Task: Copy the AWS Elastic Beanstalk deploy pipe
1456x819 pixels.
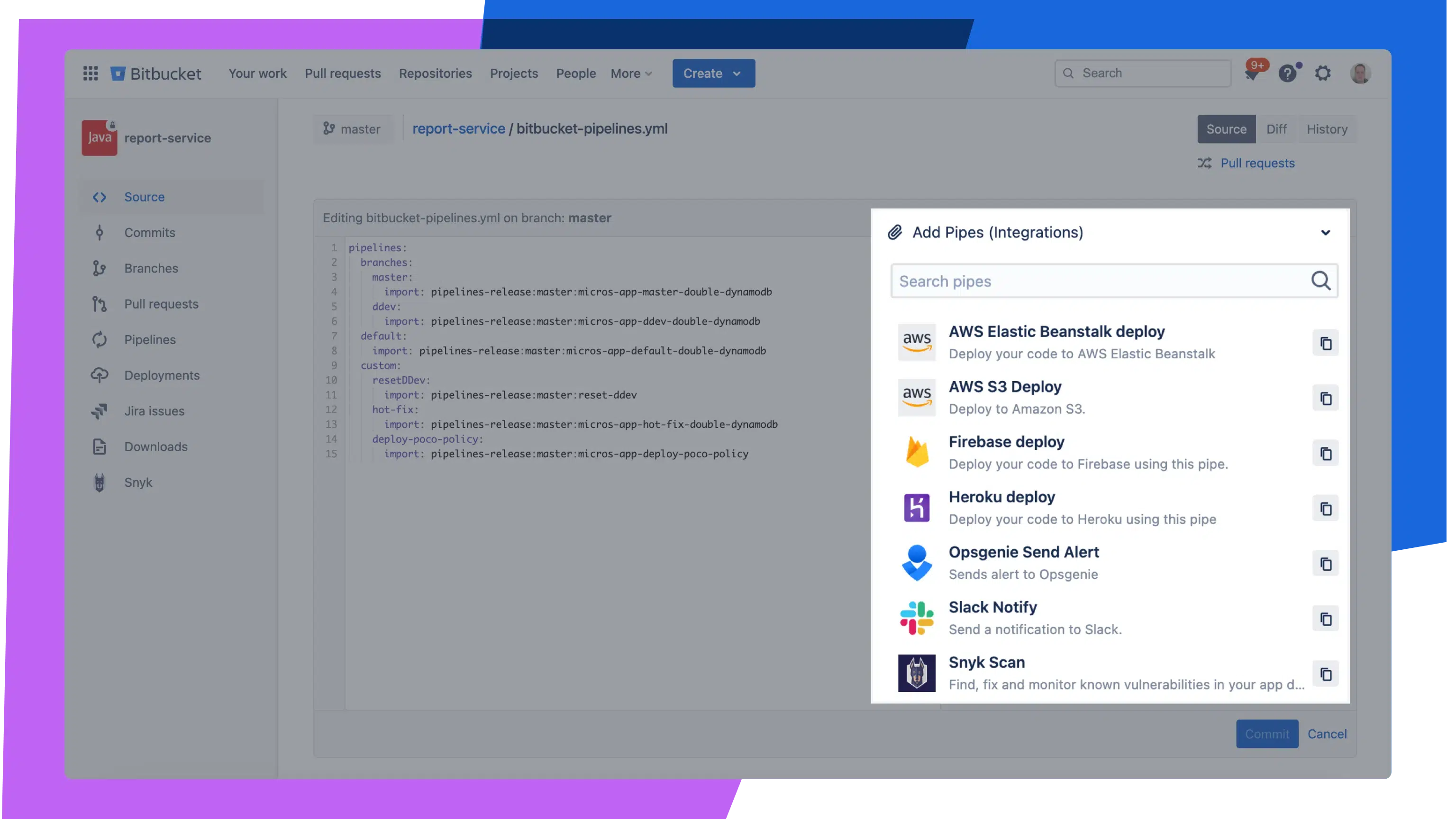Action: click(1326, 343)
